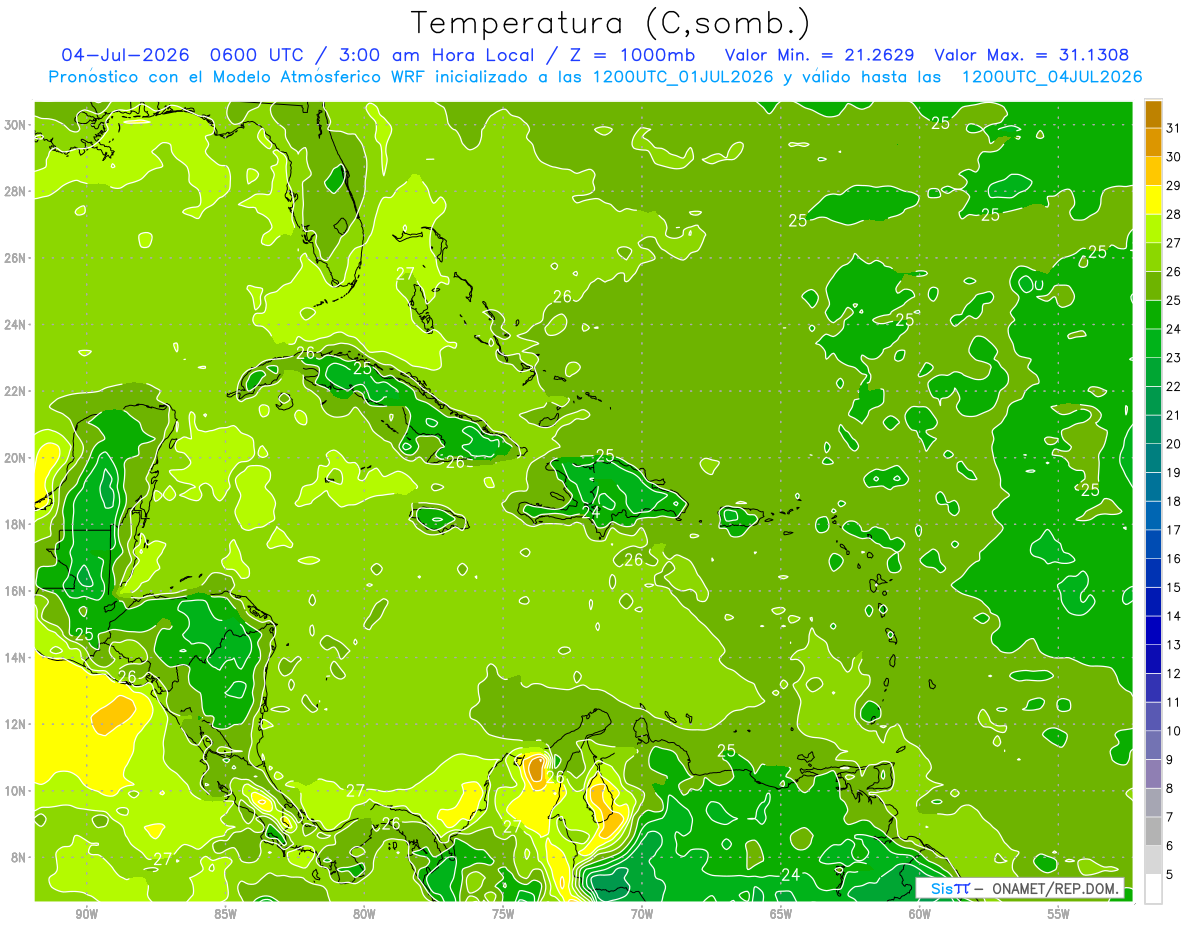Click the '30N' latitude axis label

(17, 125)
